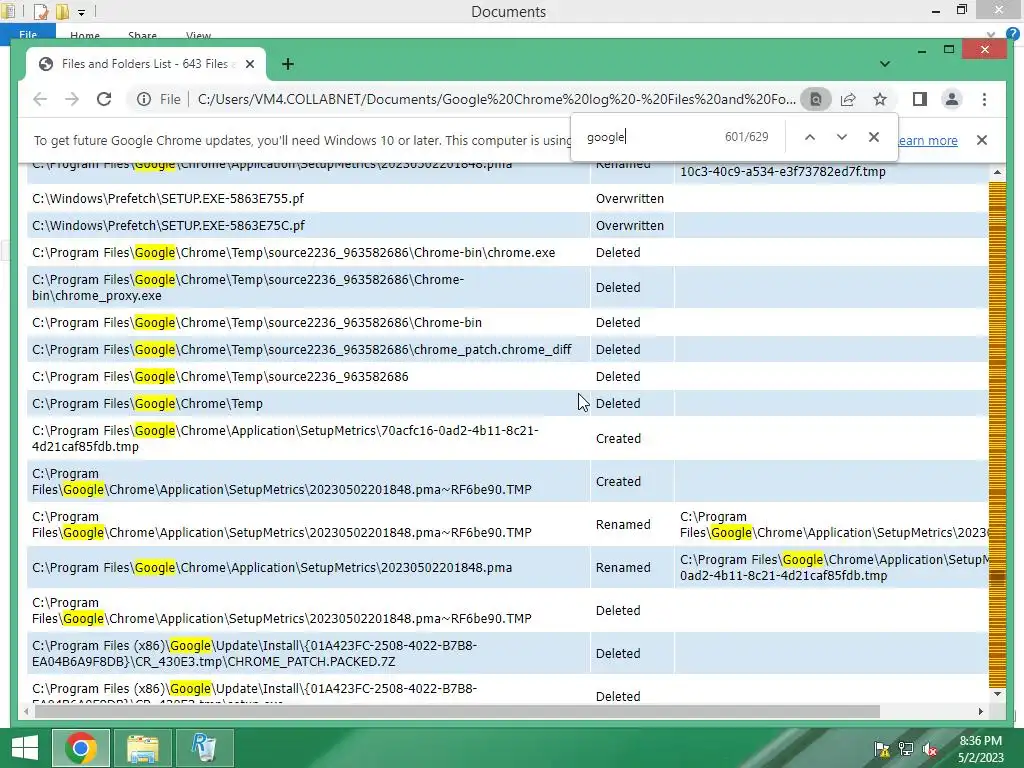Click the address bar URL field
This screenshot has width=1024, height=768.
tap(496, 99)
